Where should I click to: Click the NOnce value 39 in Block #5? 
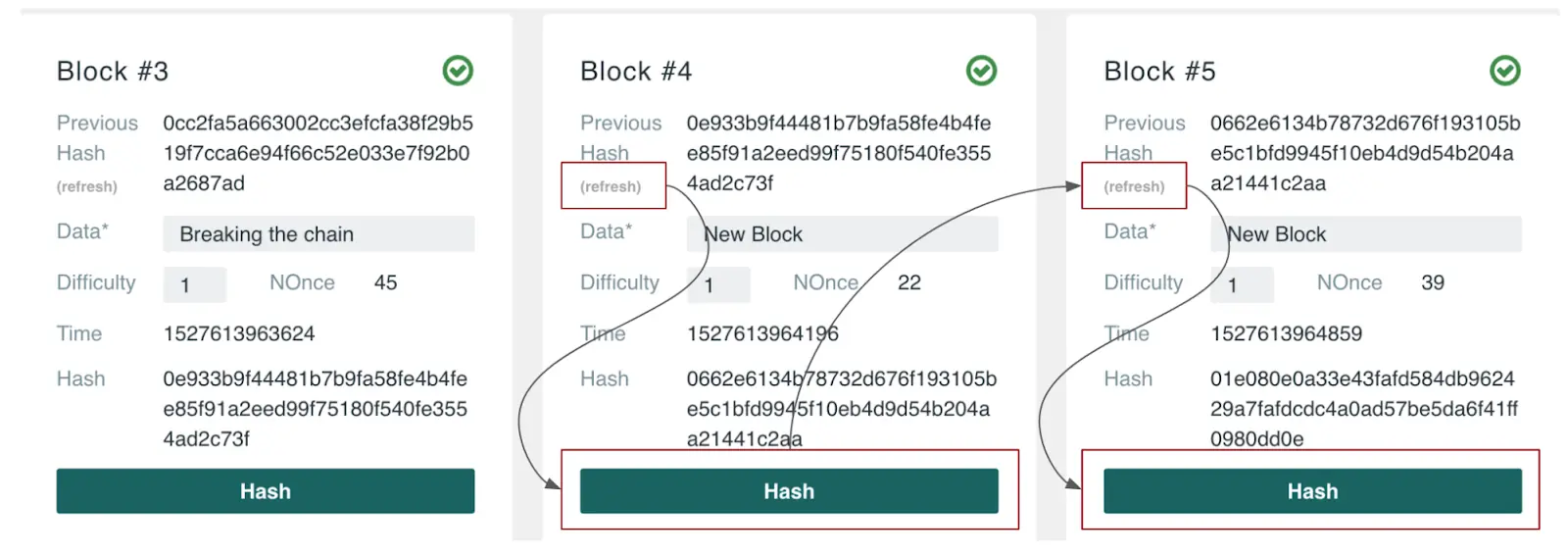pyautogui.click(x=1433, y=282)
